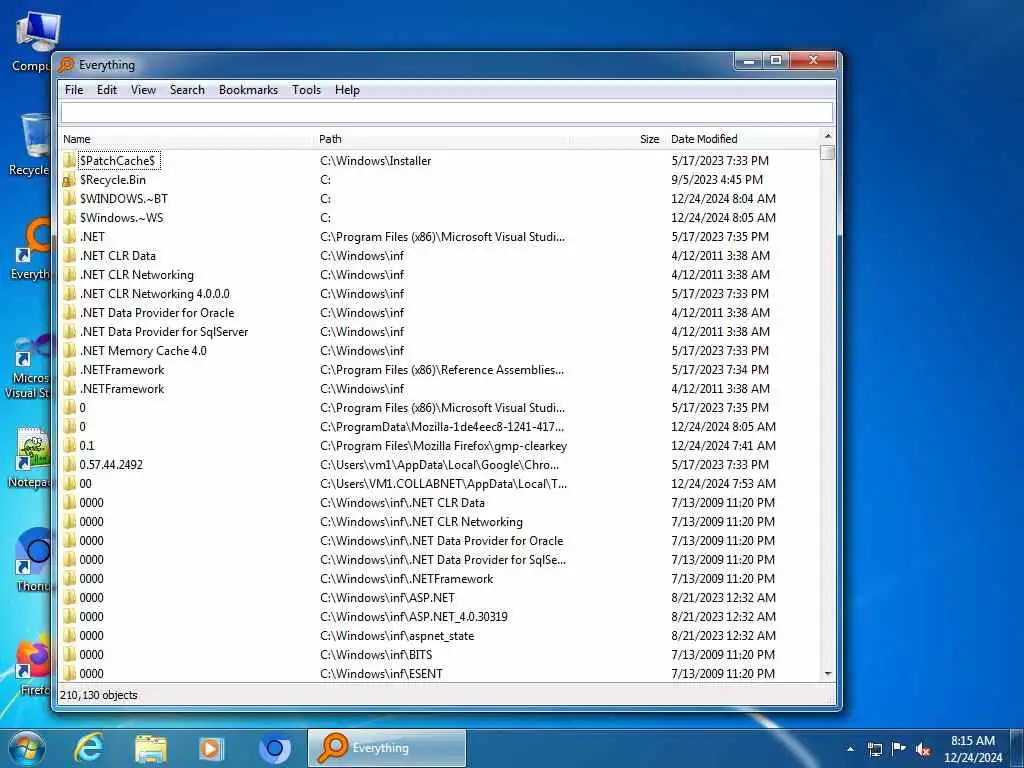
Task: Click the 210,130 objects status text
Action: (x=99, y=695)
